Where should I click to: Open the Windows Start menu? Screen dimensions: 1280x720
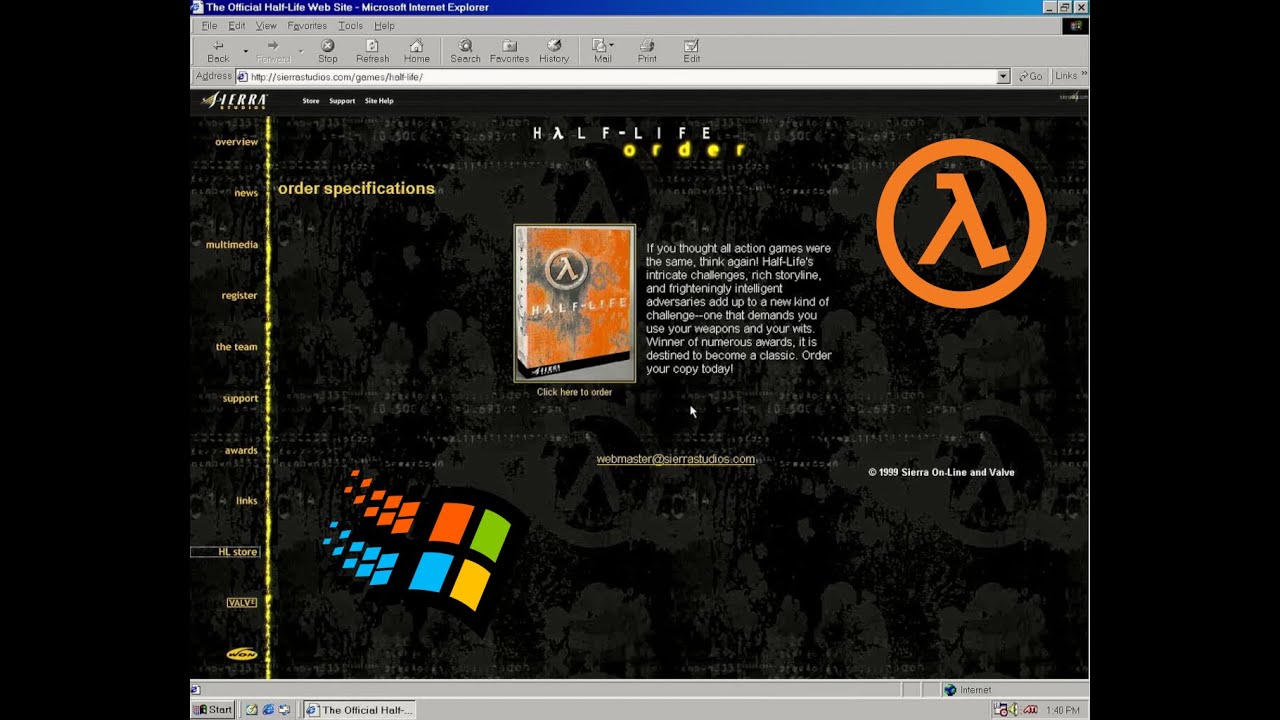(213, 710)
